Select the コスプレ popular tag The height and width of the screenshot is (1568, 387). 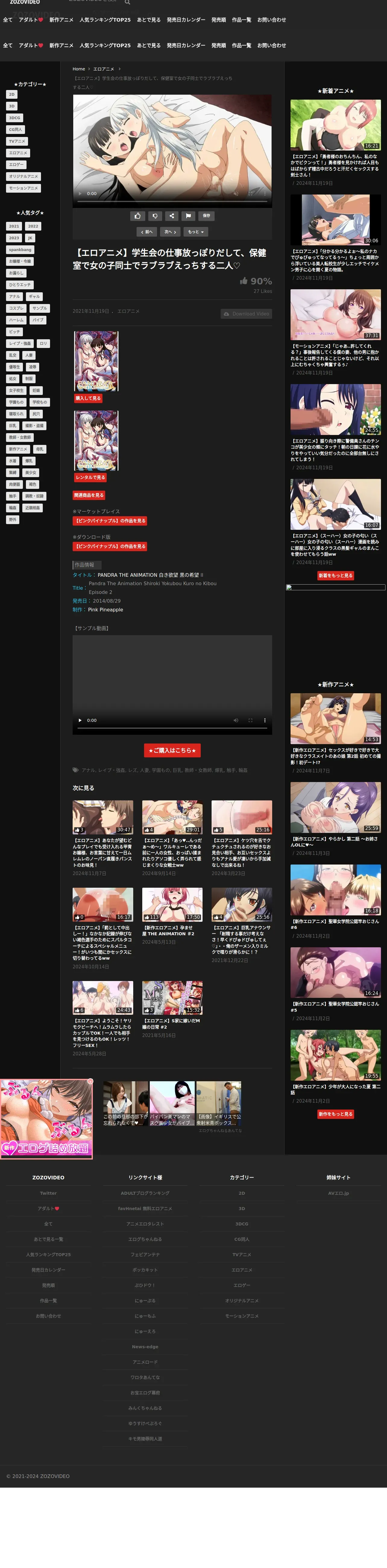click(17, 309)
